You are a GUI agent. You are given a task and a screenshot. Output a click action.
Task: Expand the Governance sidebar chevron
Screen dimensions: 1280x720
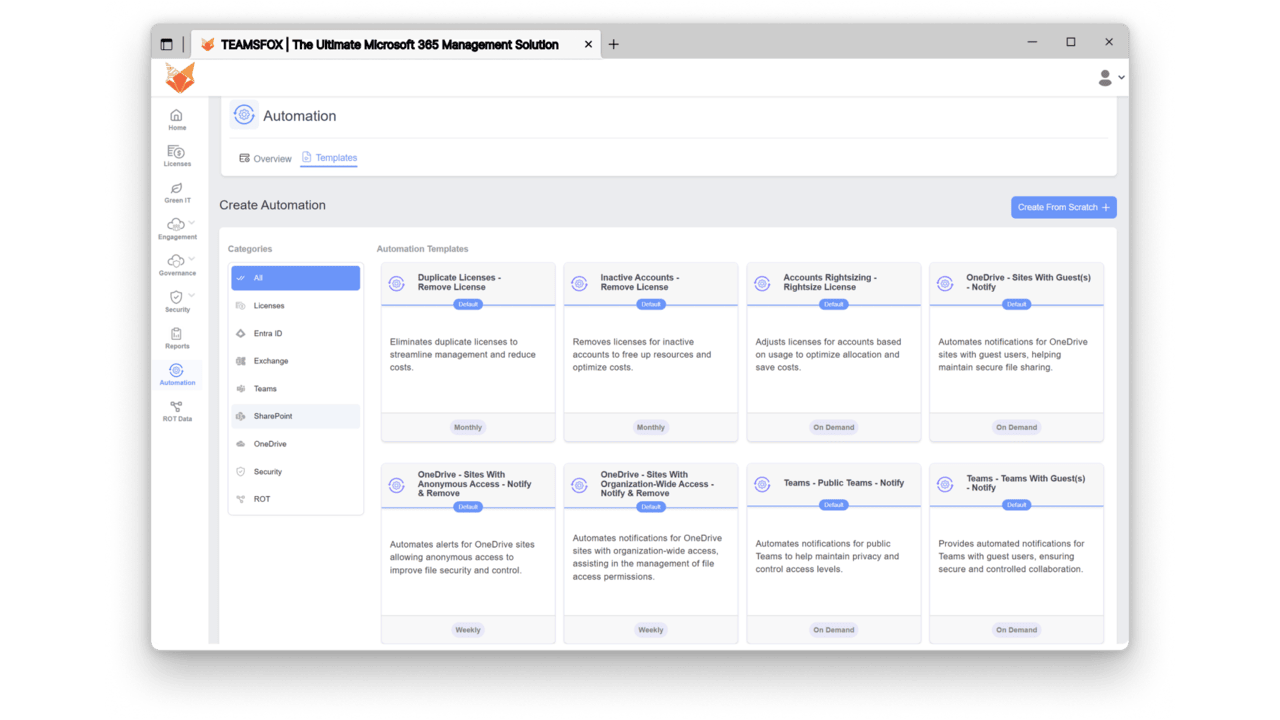[x=191, y=259]
